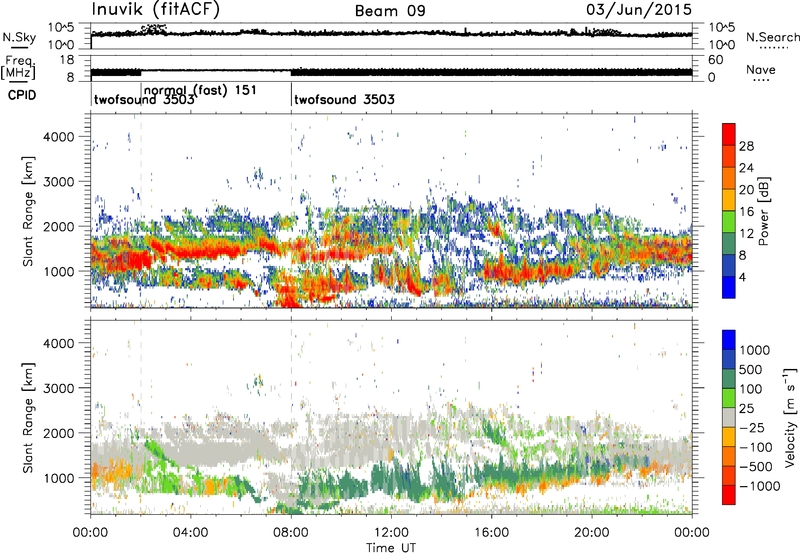
Task: Select the "N.Sky" legend label
Action: [19, 37]
